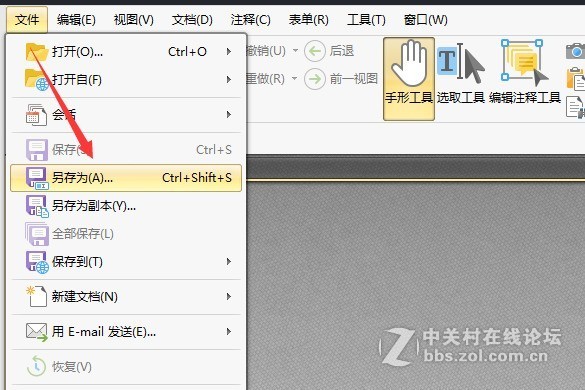Click the folder-globe icon for 打开自
585x390 pixels.
coord(36,80)
